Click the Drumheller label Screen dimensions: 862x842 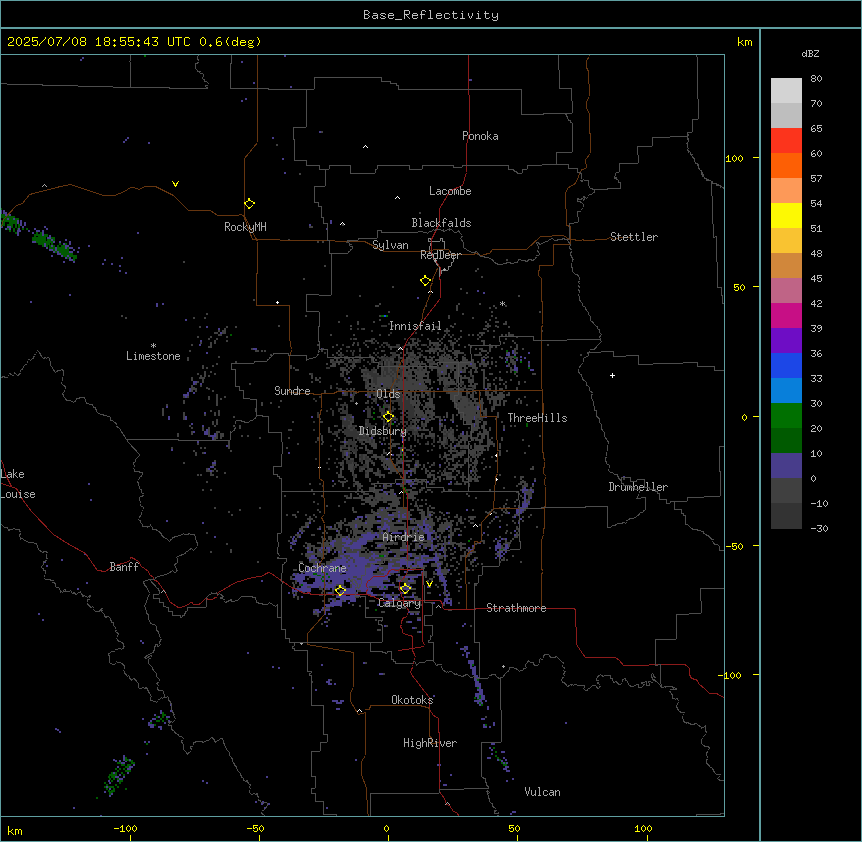638,487
